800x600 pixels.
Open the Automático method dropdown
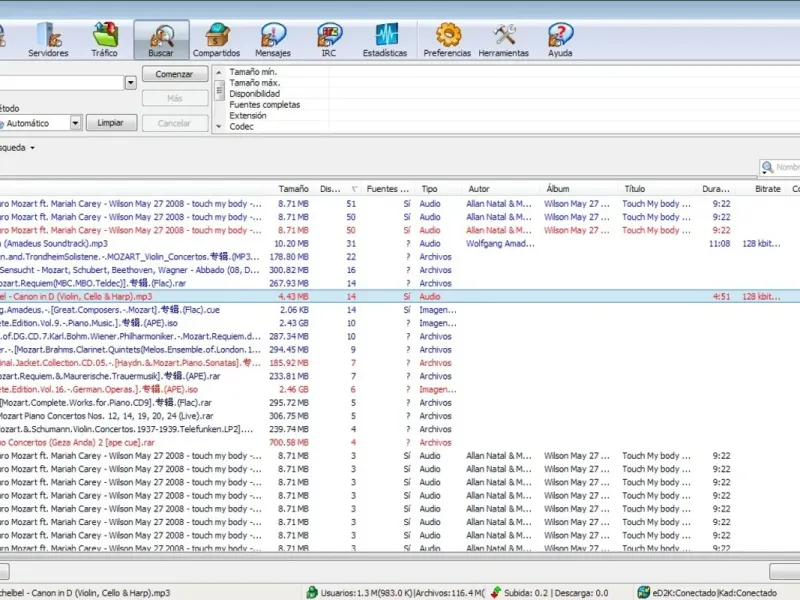click(x=76, y=123)
